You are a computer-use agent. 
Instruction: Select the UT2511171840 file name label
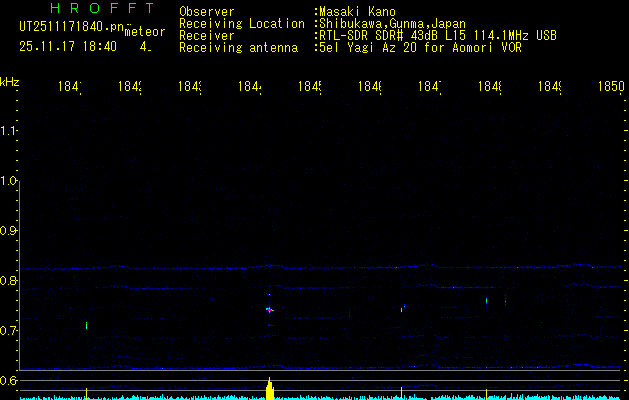[x=68, y=26]
